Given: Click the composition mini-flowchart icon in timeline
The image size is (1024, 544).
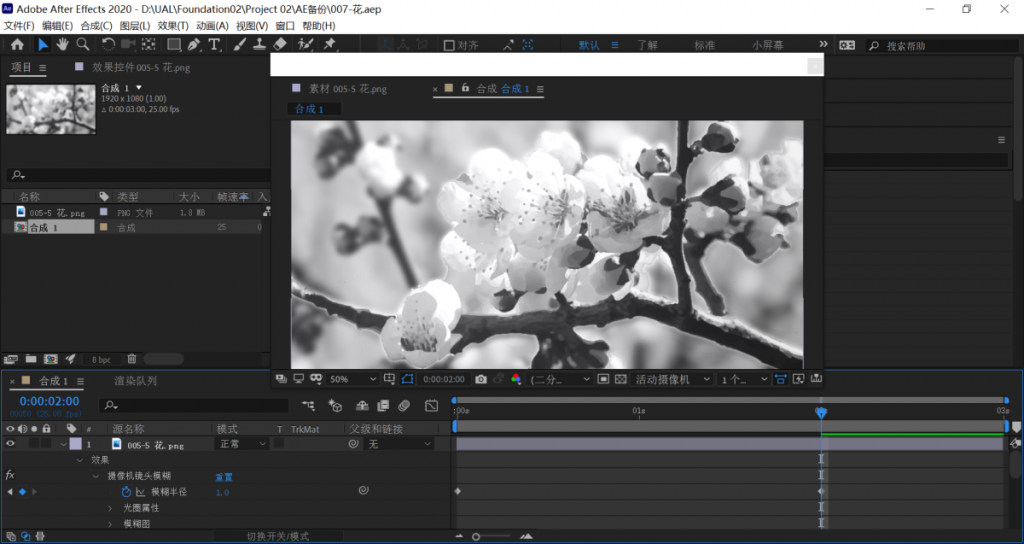Looking at the screenshot, I should (308, 406).
